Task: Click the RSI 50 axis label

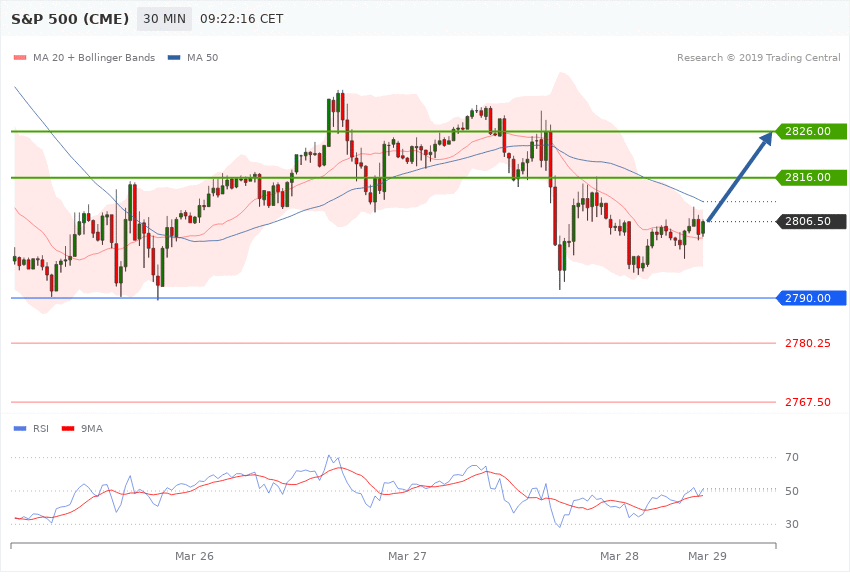Action: 792,491
